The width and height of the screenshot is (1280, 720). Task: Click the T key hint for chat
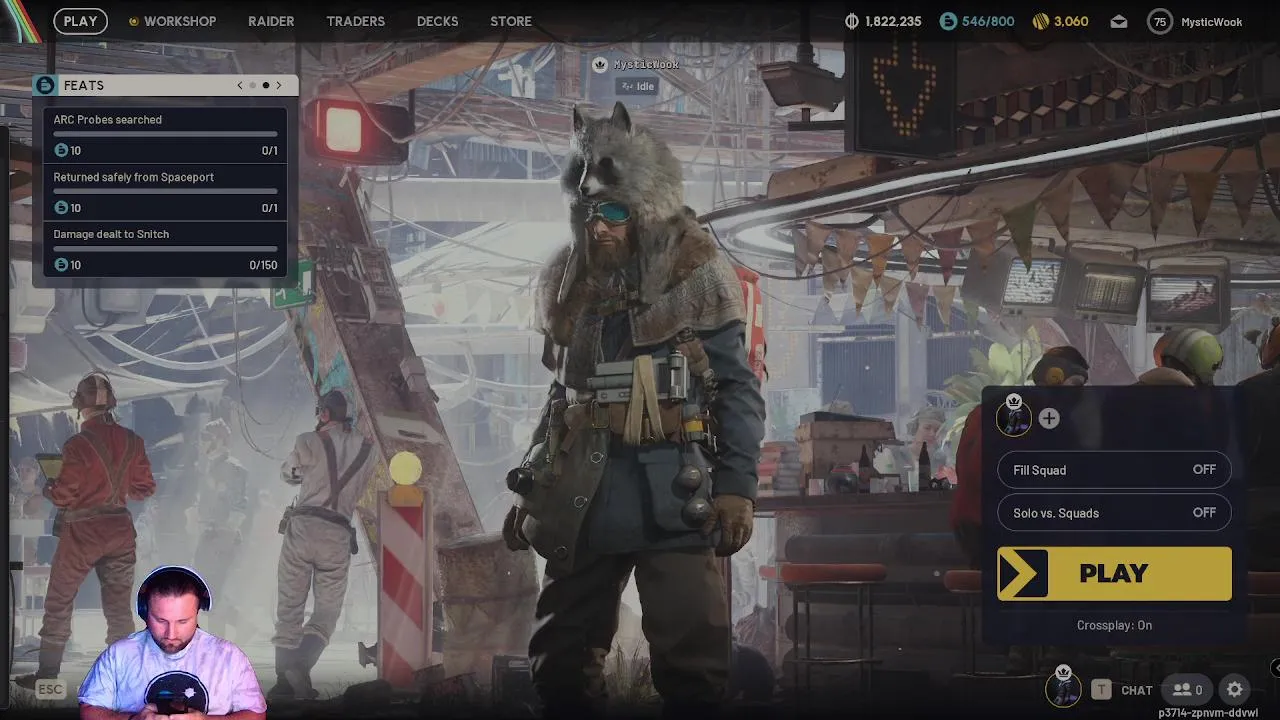pos(1101,689)
